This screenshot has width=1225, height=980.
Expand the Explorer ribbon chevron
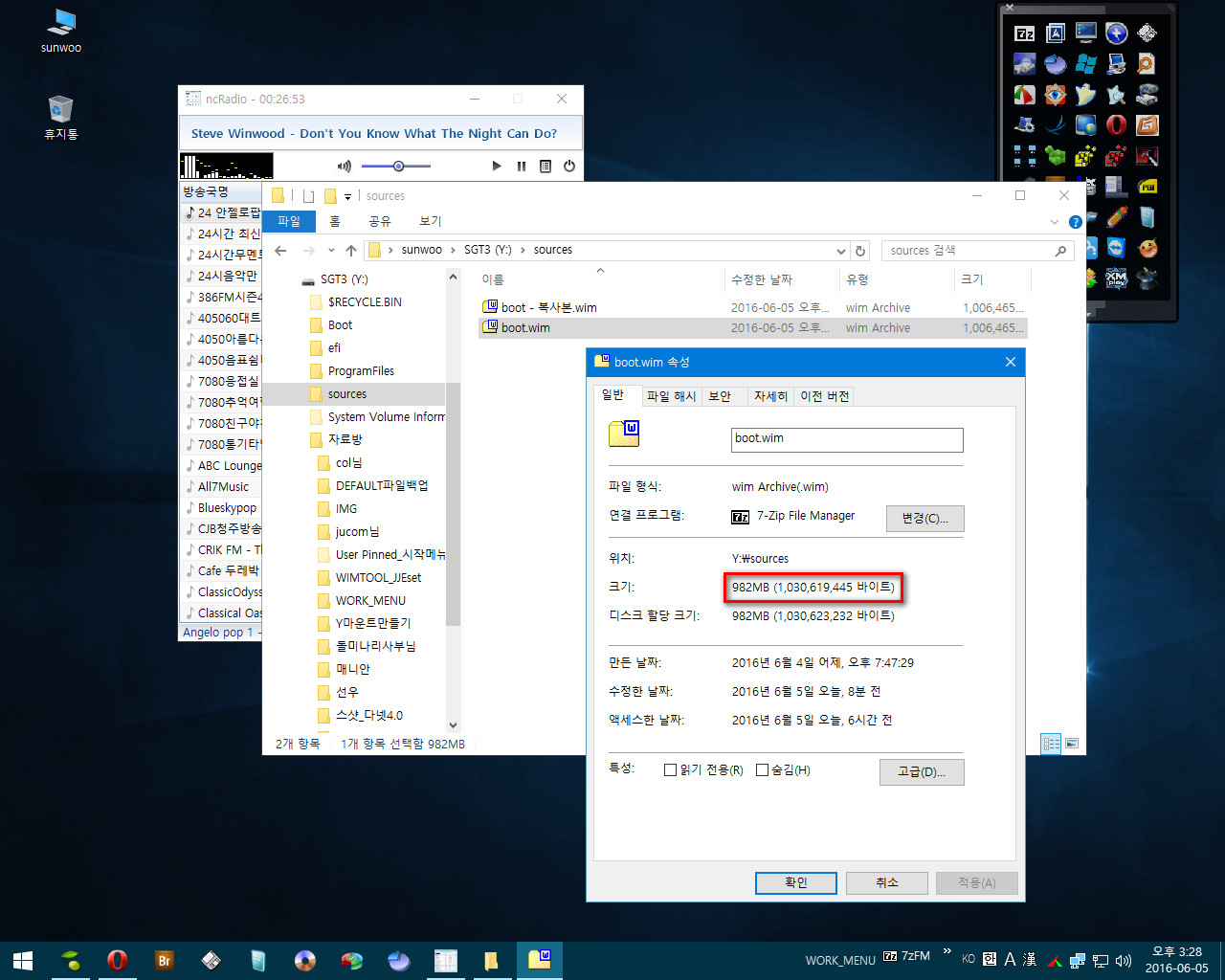point(1055,222)
